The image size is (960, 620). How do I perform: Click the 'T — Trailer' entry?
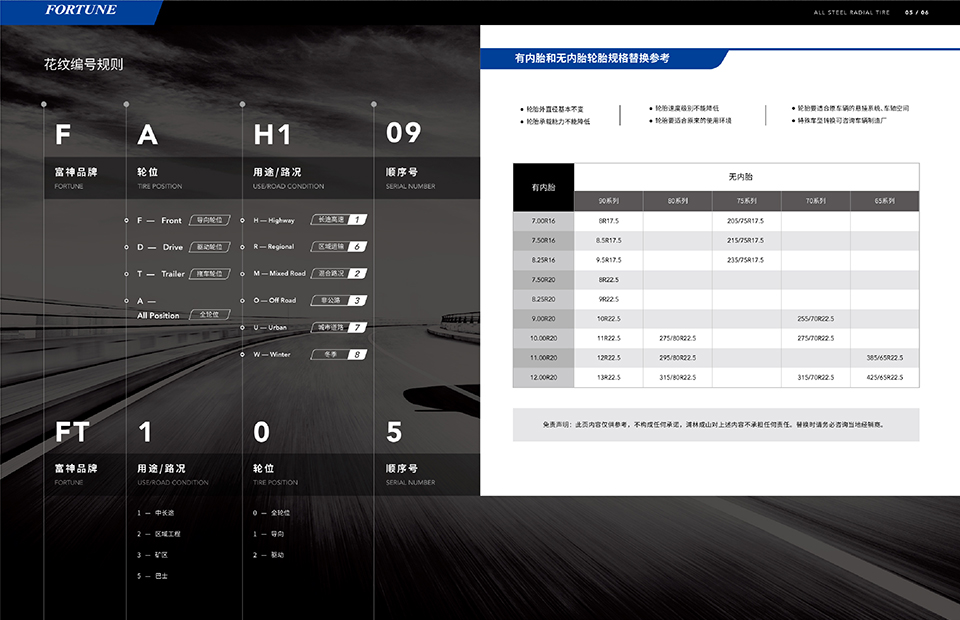tap(160, 274)
